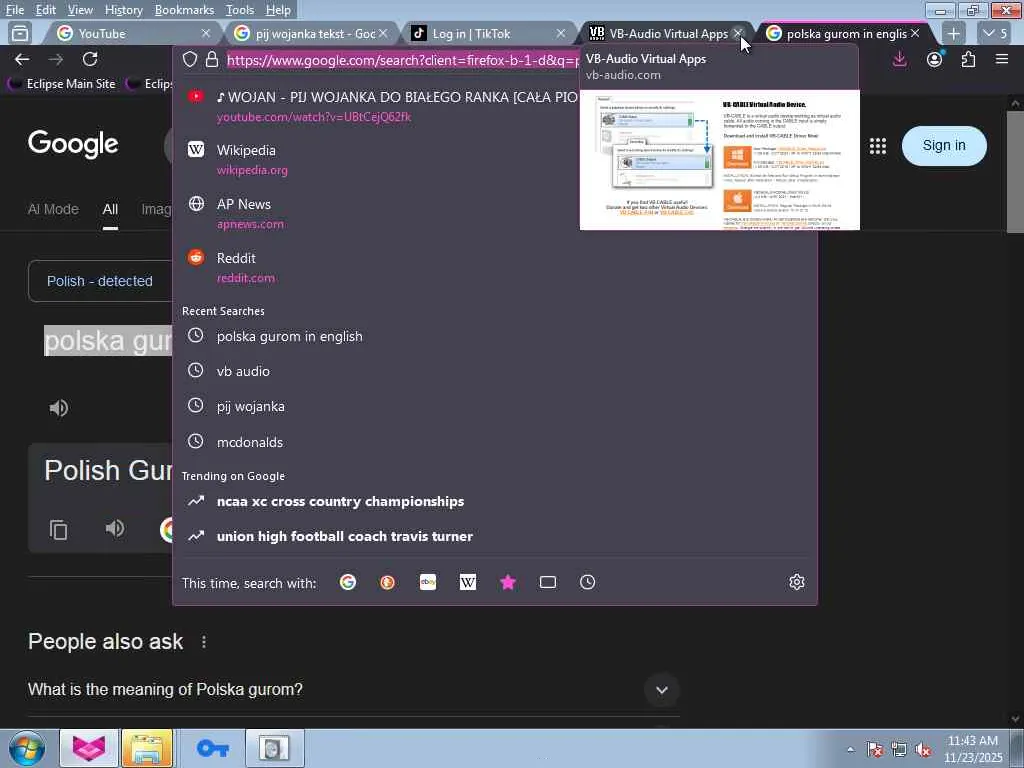Select trending 'ncaa xc cross country championships'

point(495,501)
